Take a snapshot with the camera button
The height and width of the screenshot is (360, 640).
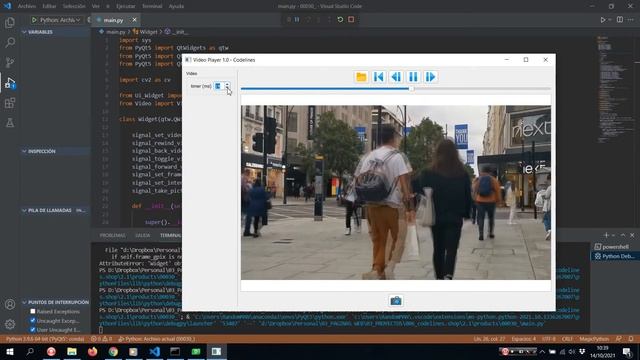click(396, 301)
